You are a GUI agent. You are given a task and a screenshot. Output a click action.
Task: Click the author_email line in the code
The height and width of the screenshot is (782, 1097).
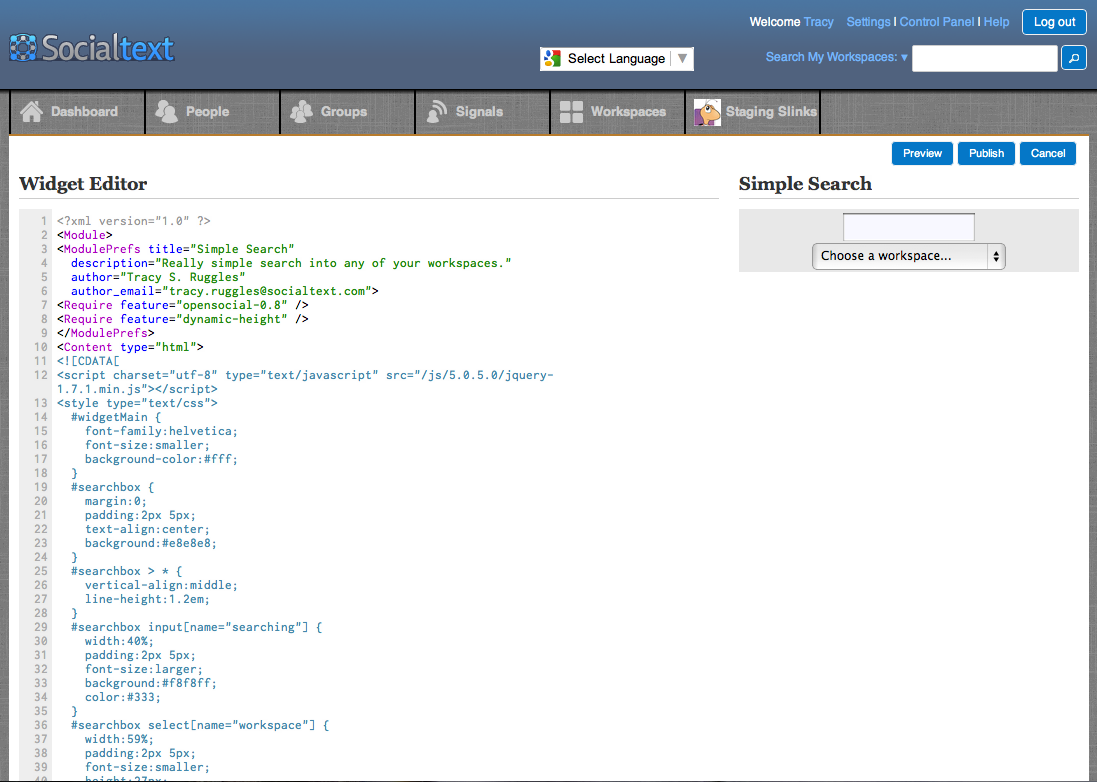(x=225, y=291)
